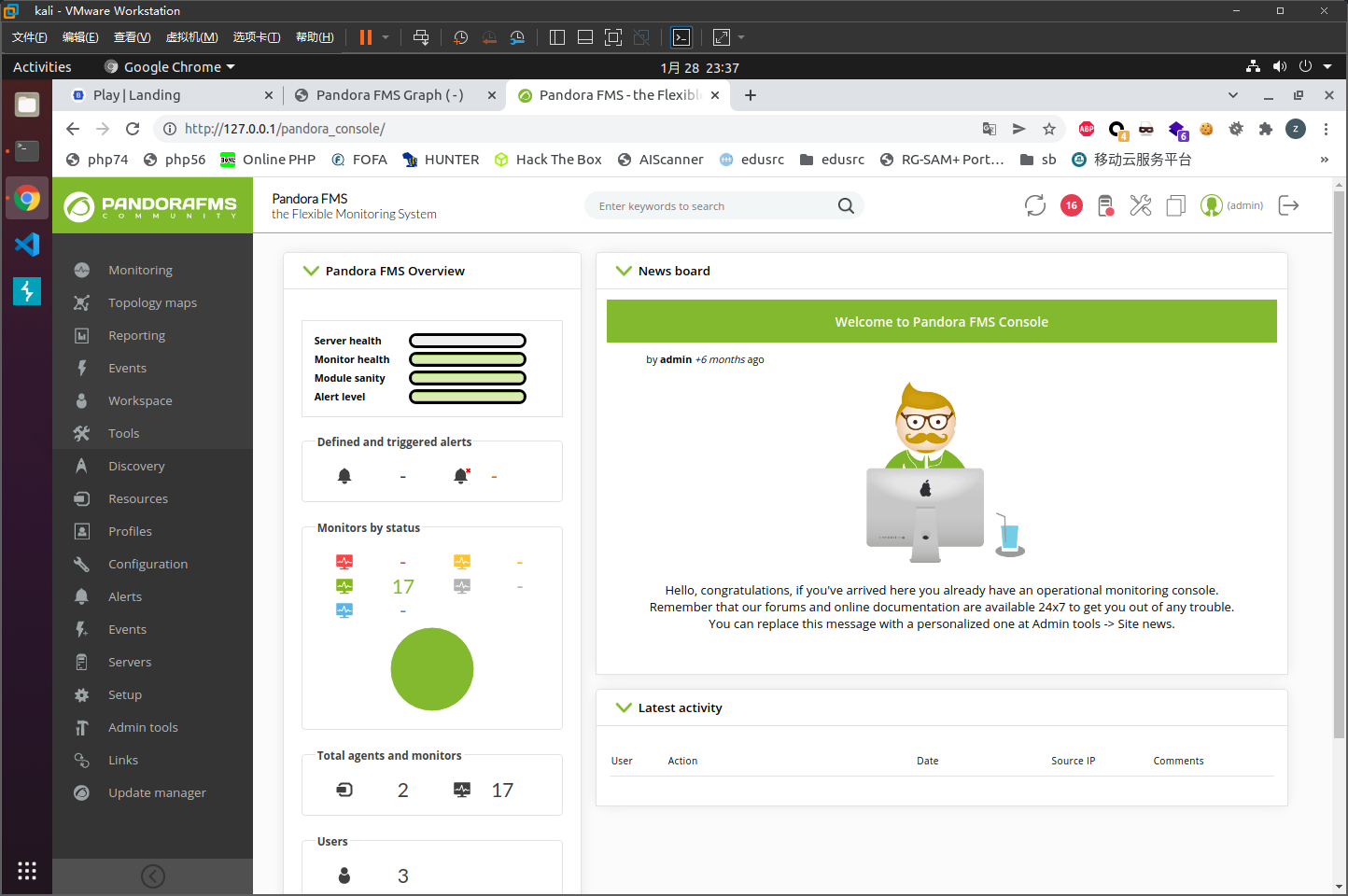Click the Monitor health progress bar
The image size is (1348, 896).
(468, 359)
